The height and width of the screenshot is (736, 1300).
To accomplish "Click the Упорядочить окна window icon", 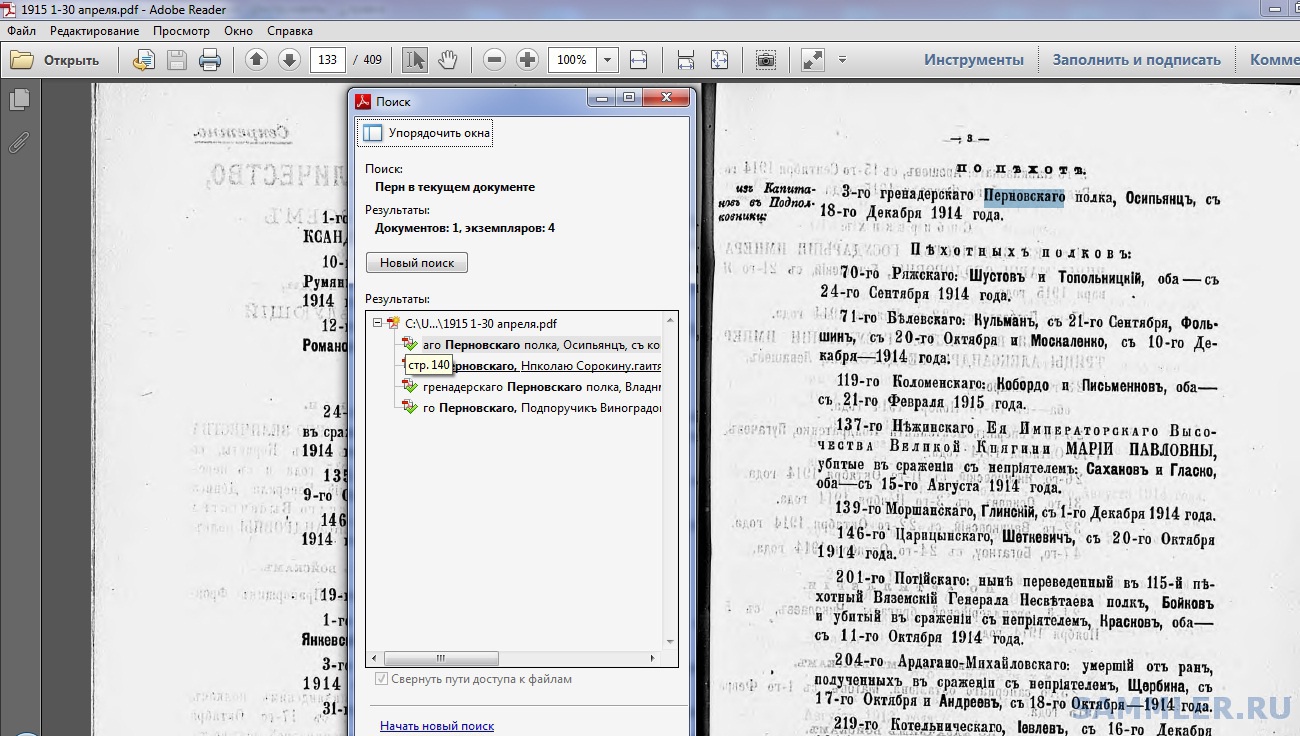I will click(x=373, y=133).
